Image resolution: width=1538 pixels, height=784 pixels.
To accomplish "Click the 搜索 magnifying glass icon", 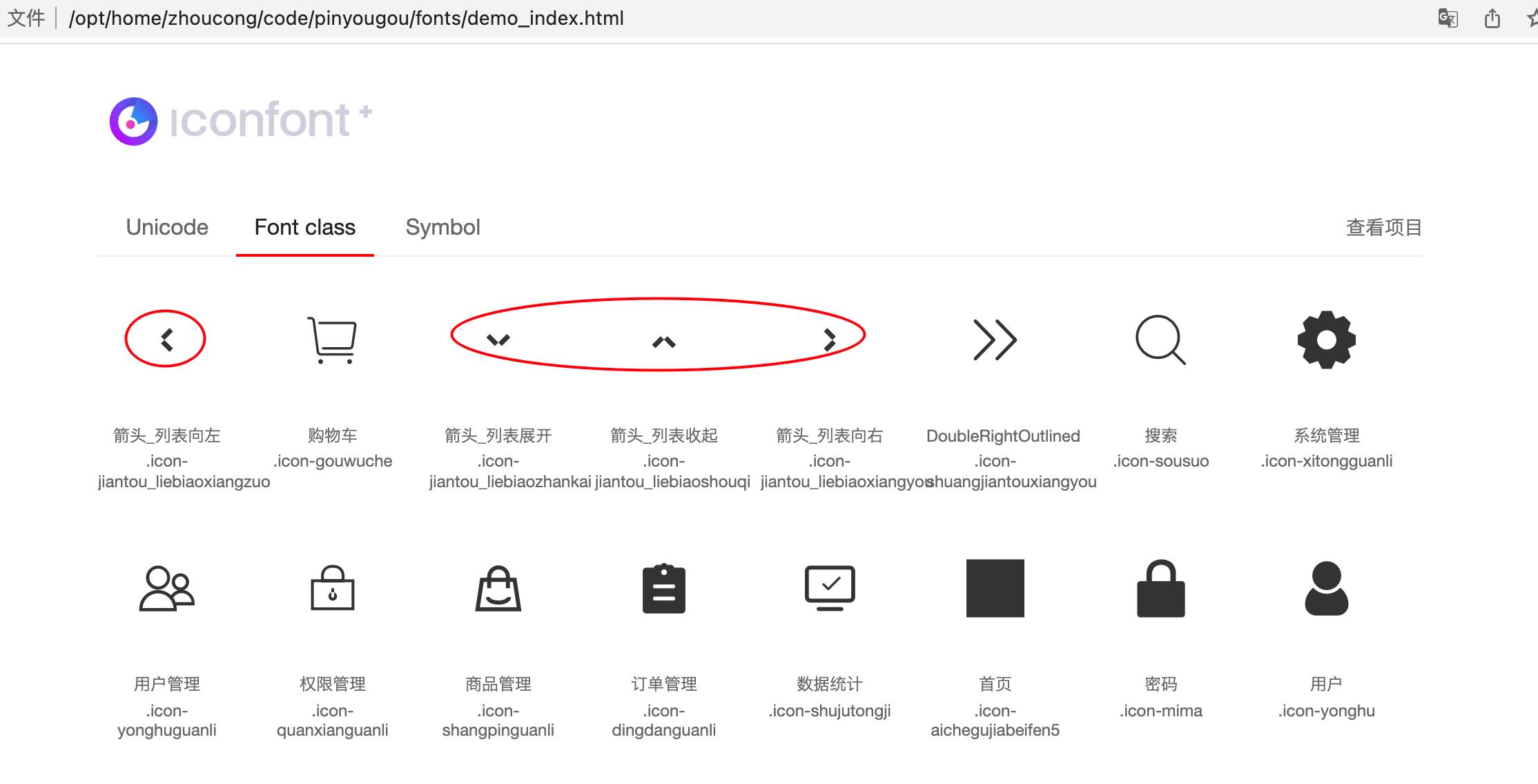I will click(x=1160, y=340).
